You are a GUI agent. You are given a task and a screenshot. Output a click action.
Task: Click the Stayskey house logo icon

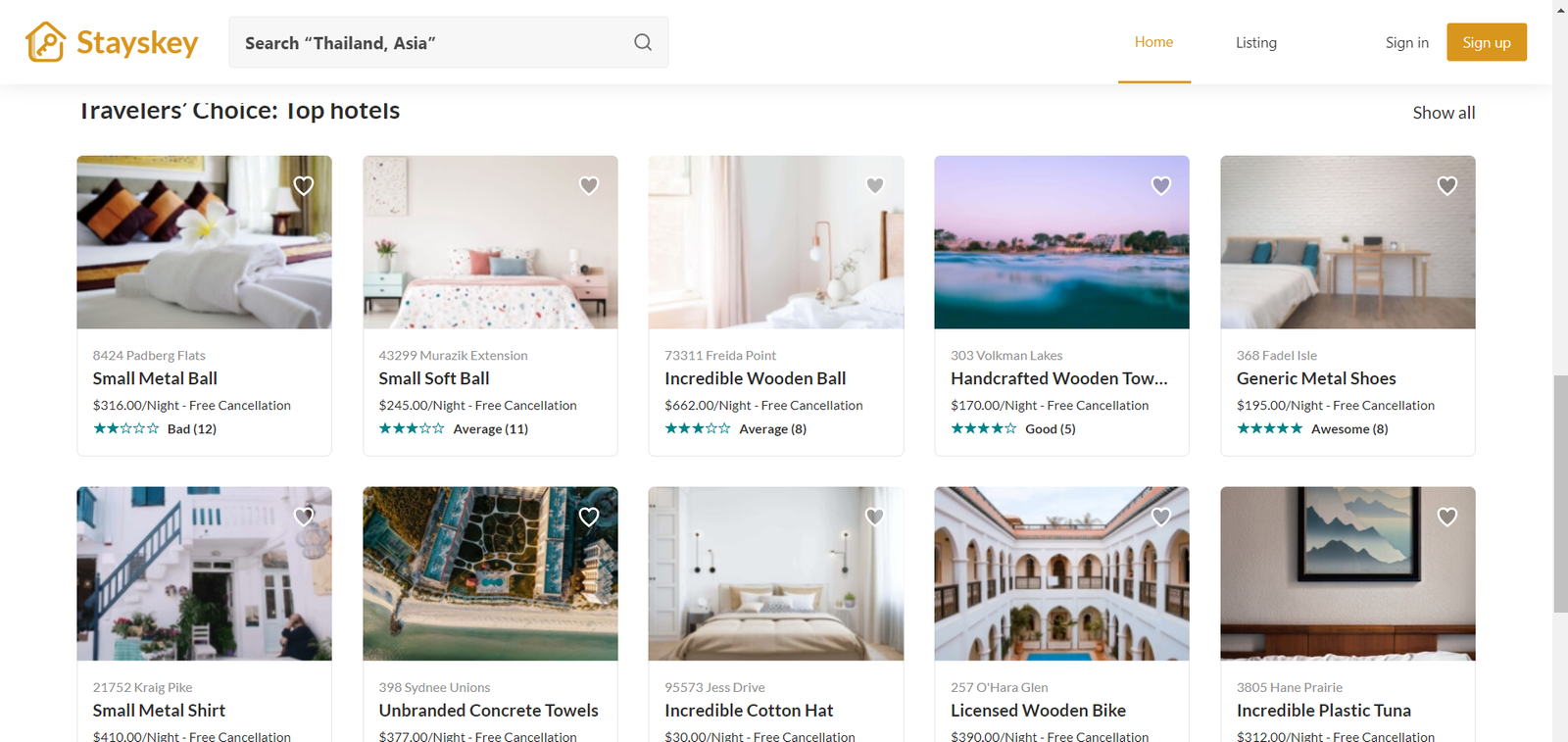pos(45,42)
